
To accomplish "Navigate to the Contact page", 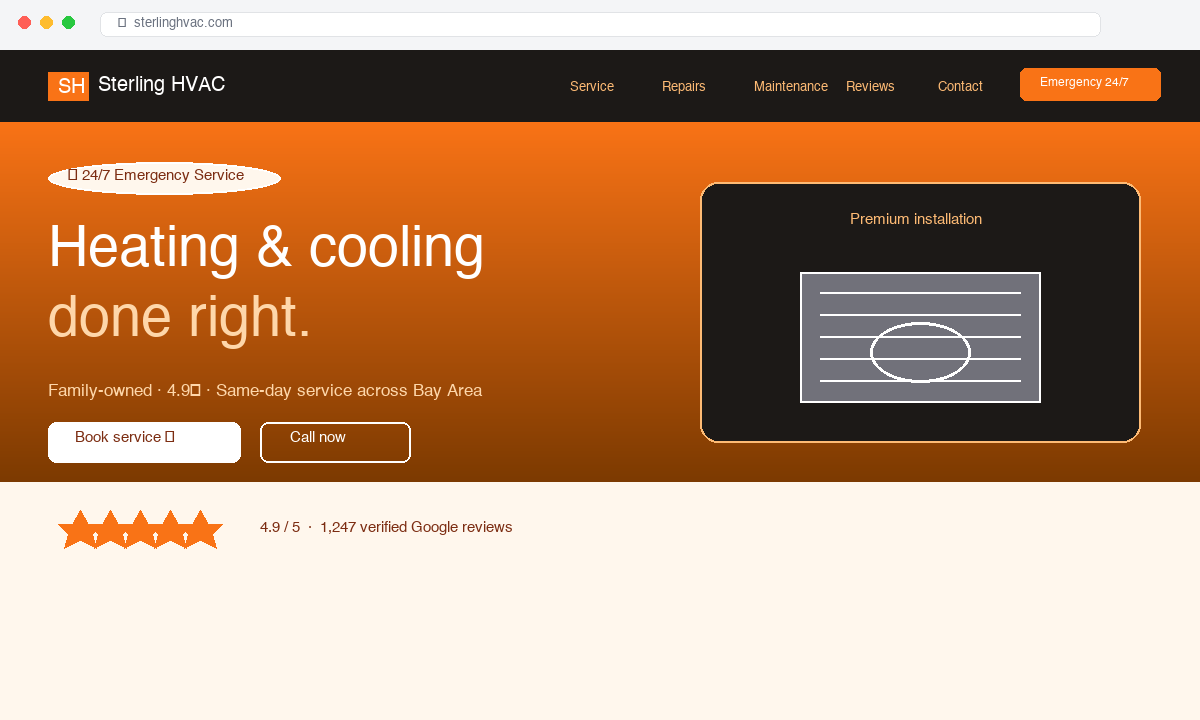I will tap(960, 87).
